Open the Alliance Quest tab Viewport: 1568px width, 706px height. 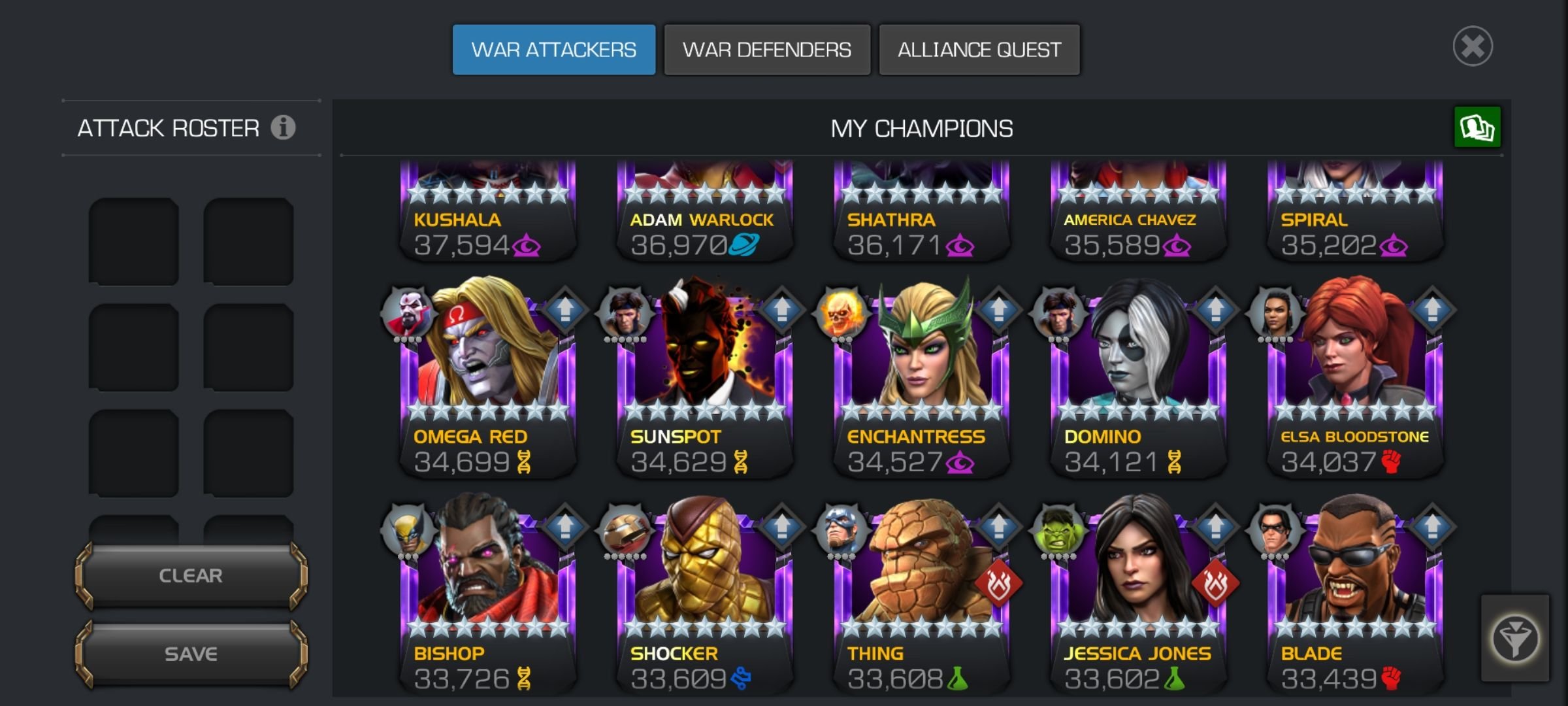(x=979, y=50)
